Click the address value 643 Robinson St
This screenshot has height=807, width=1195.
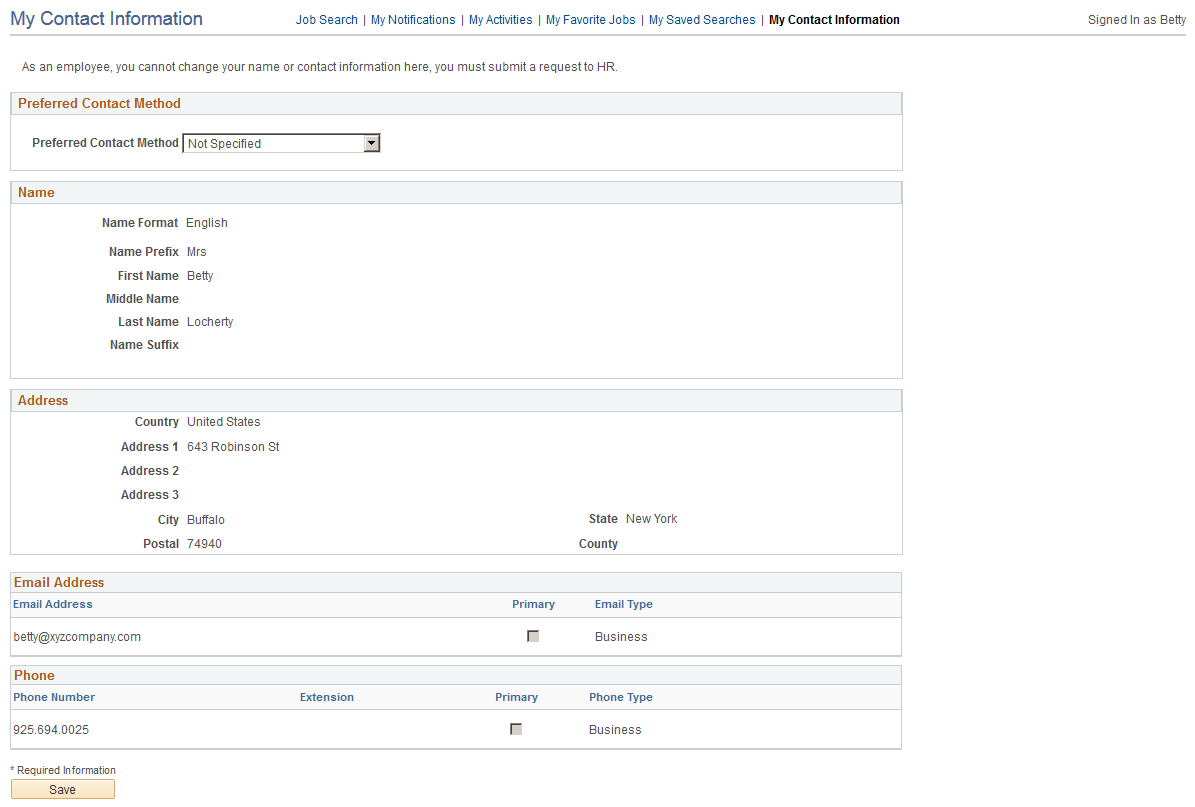(233, 447)
